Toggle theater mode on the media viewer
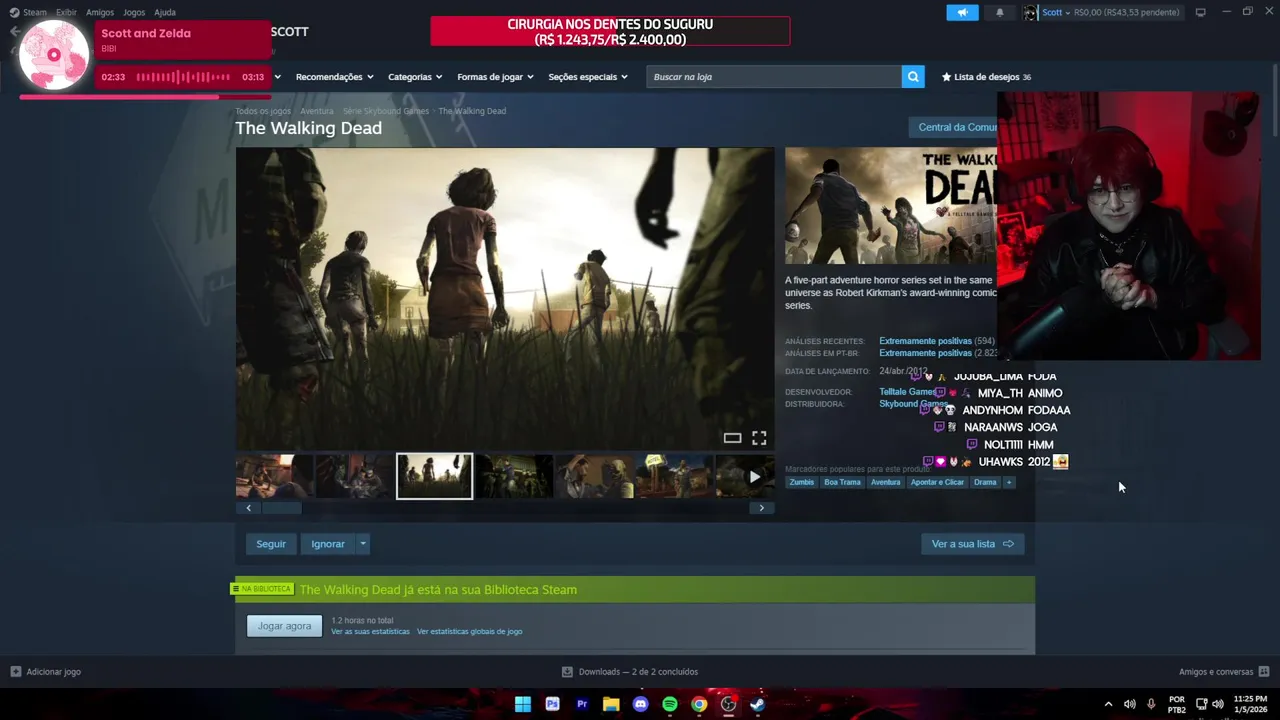The width and height of the screenshot is (1280, 720). (x=732, y=438)
